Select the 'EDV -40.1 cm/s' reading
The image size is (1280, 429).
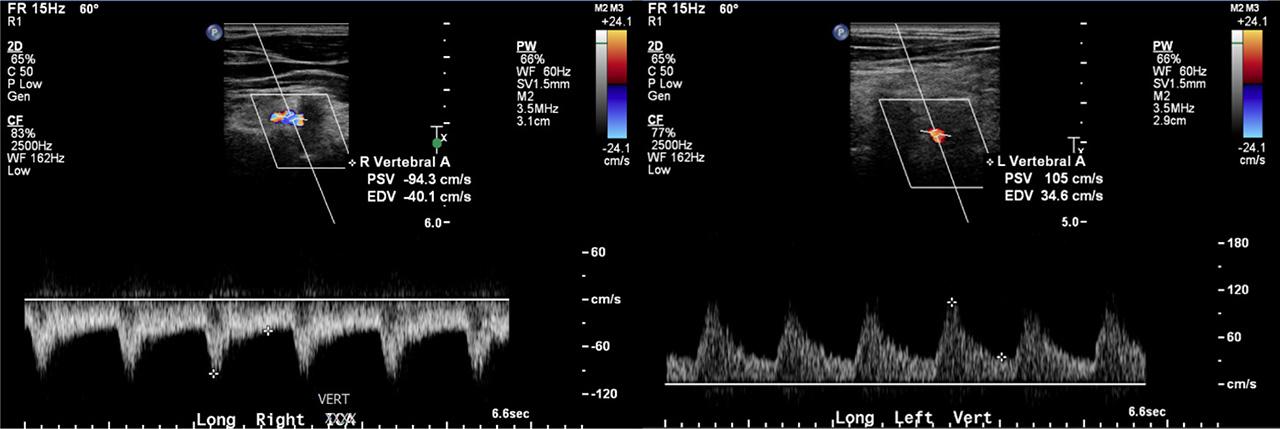click(419, 197)
